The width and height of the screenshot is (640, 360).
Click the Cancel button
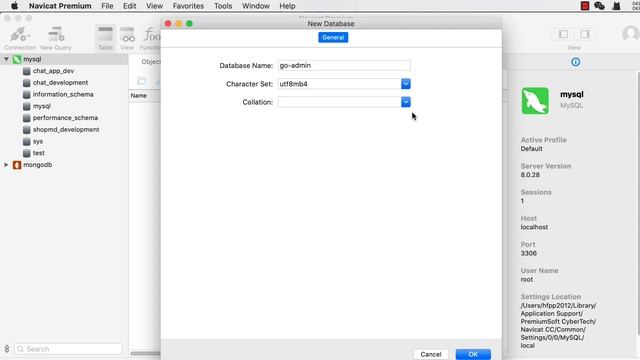coord(431,354)
